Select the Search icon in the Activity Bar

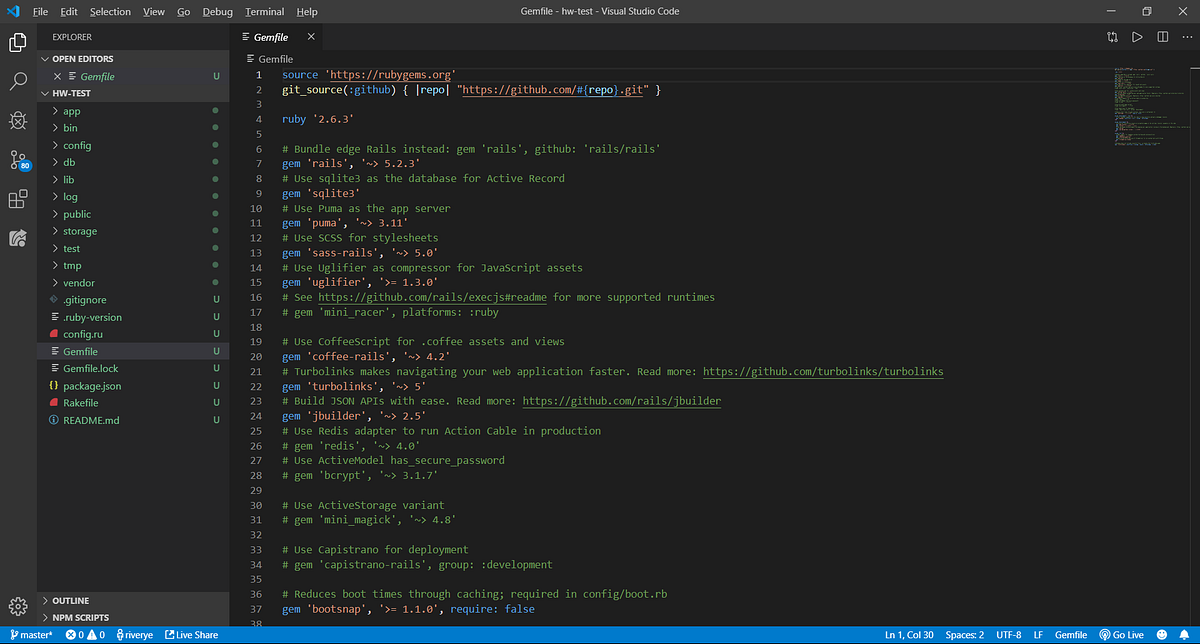pyautogui.click(x=18, y=79)
